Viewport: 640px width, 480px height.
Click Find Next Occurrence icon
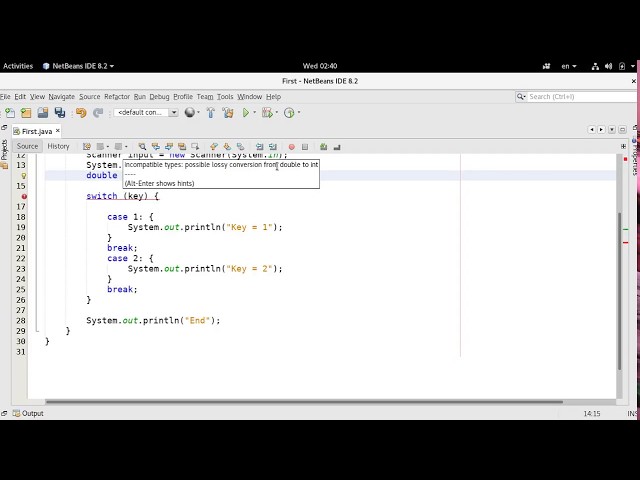coord(169,147)
